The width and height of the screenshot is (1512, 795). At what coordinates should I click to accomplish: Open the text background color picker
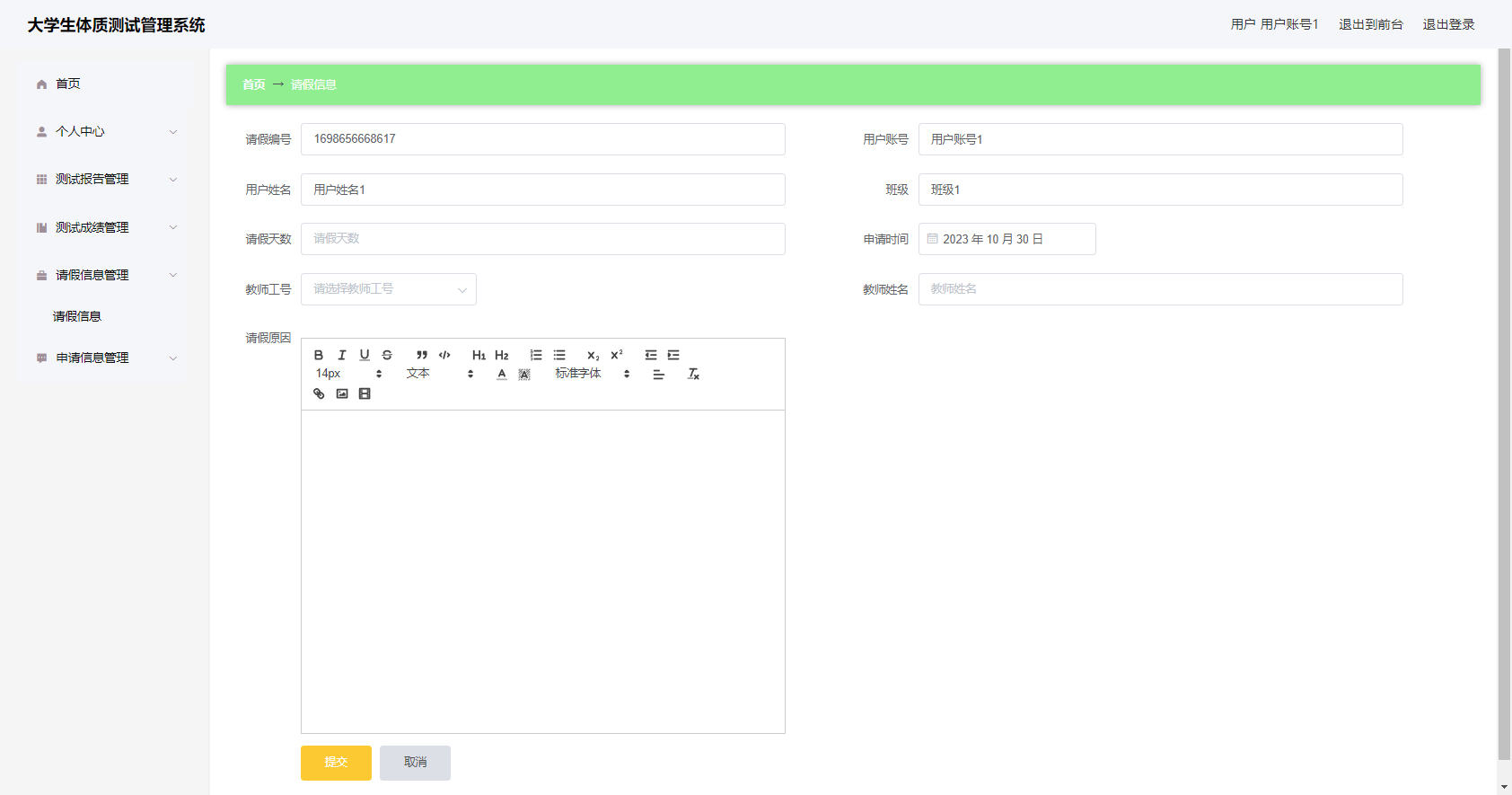pyautogui.click(x=524, y=374)
